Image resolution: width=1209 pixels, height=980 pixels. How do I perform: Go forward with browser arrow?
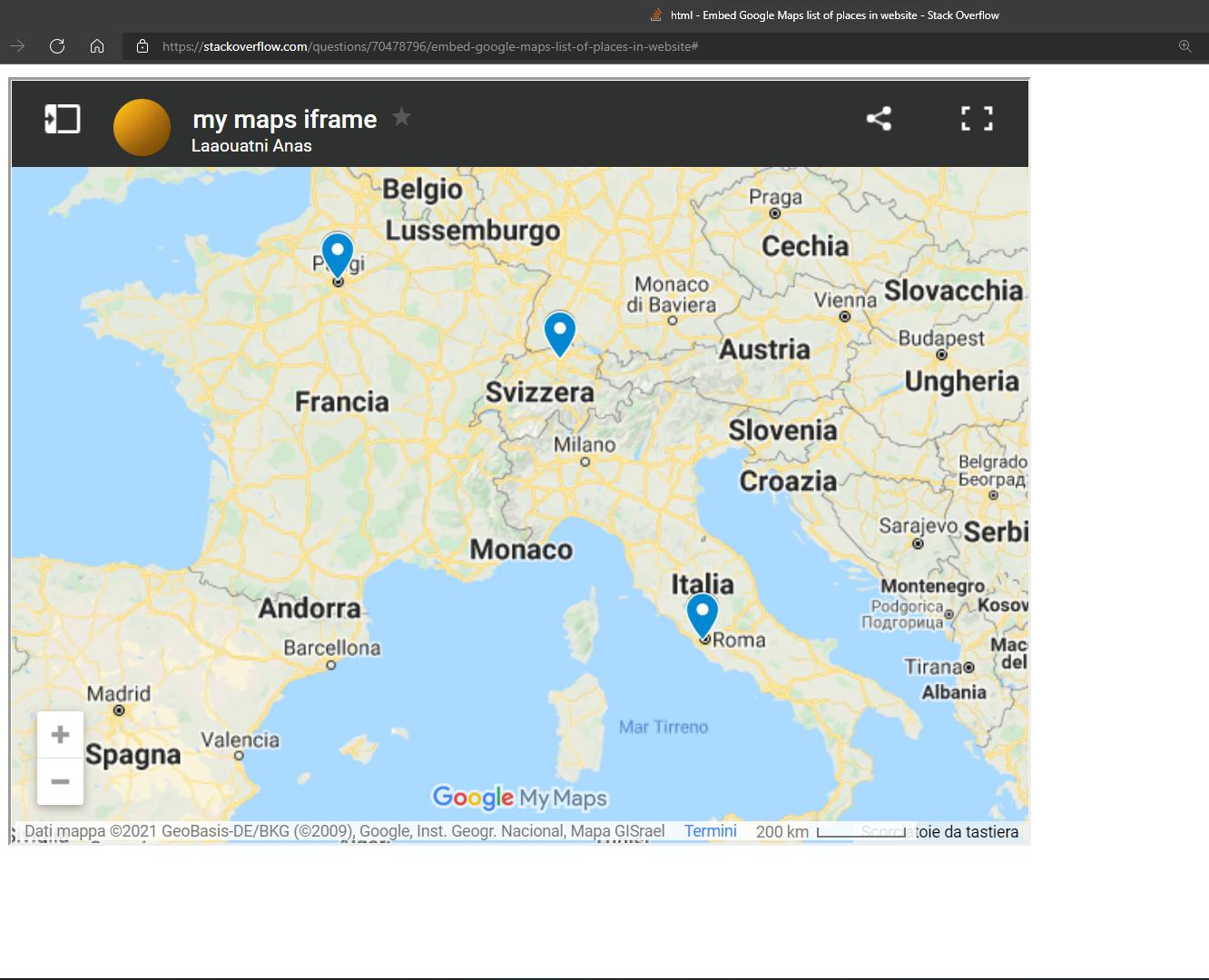coord(17,46)
